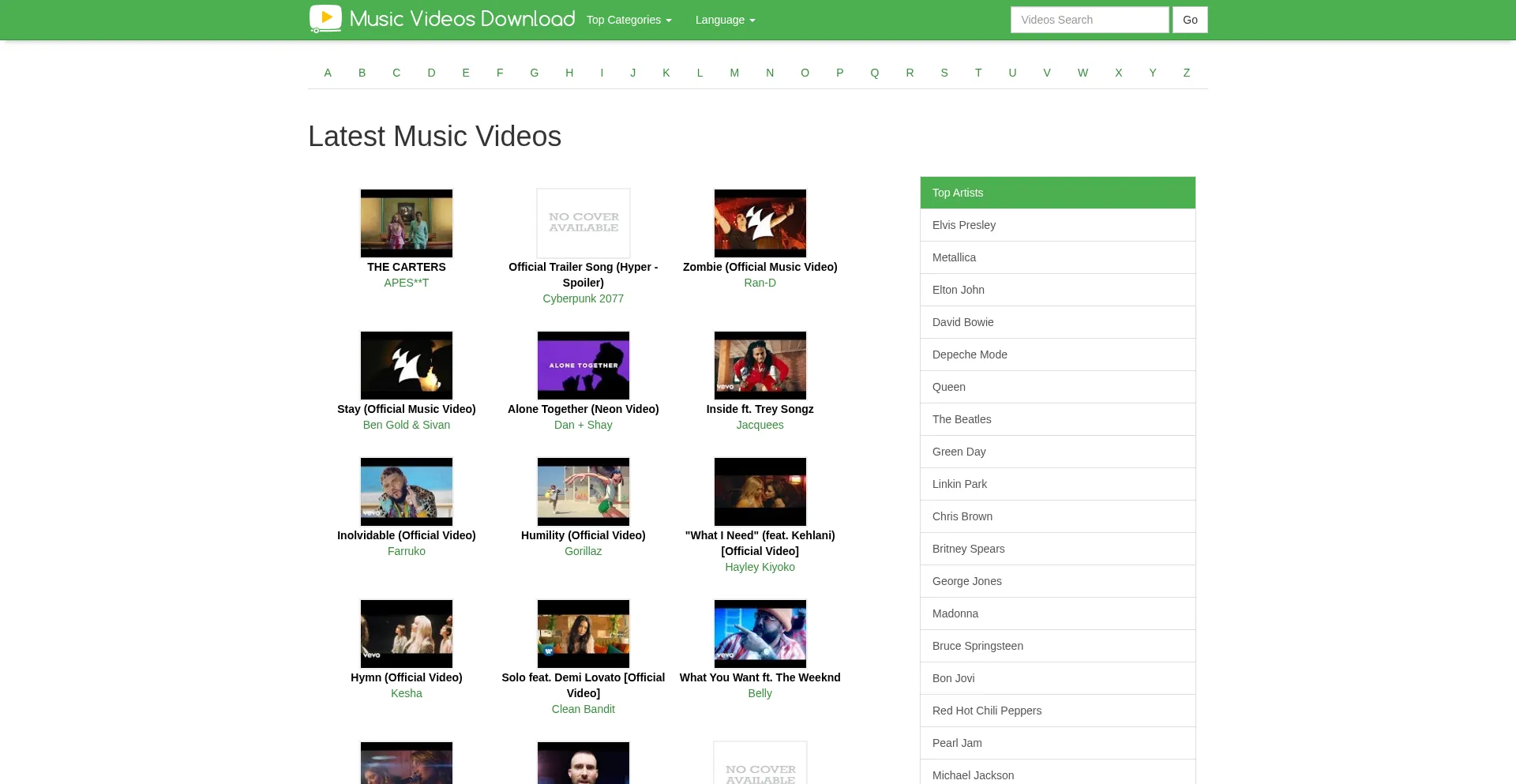The image size is (1516, 784).
Task: Click Dan + Shay artist link
Action: point(584,425)
